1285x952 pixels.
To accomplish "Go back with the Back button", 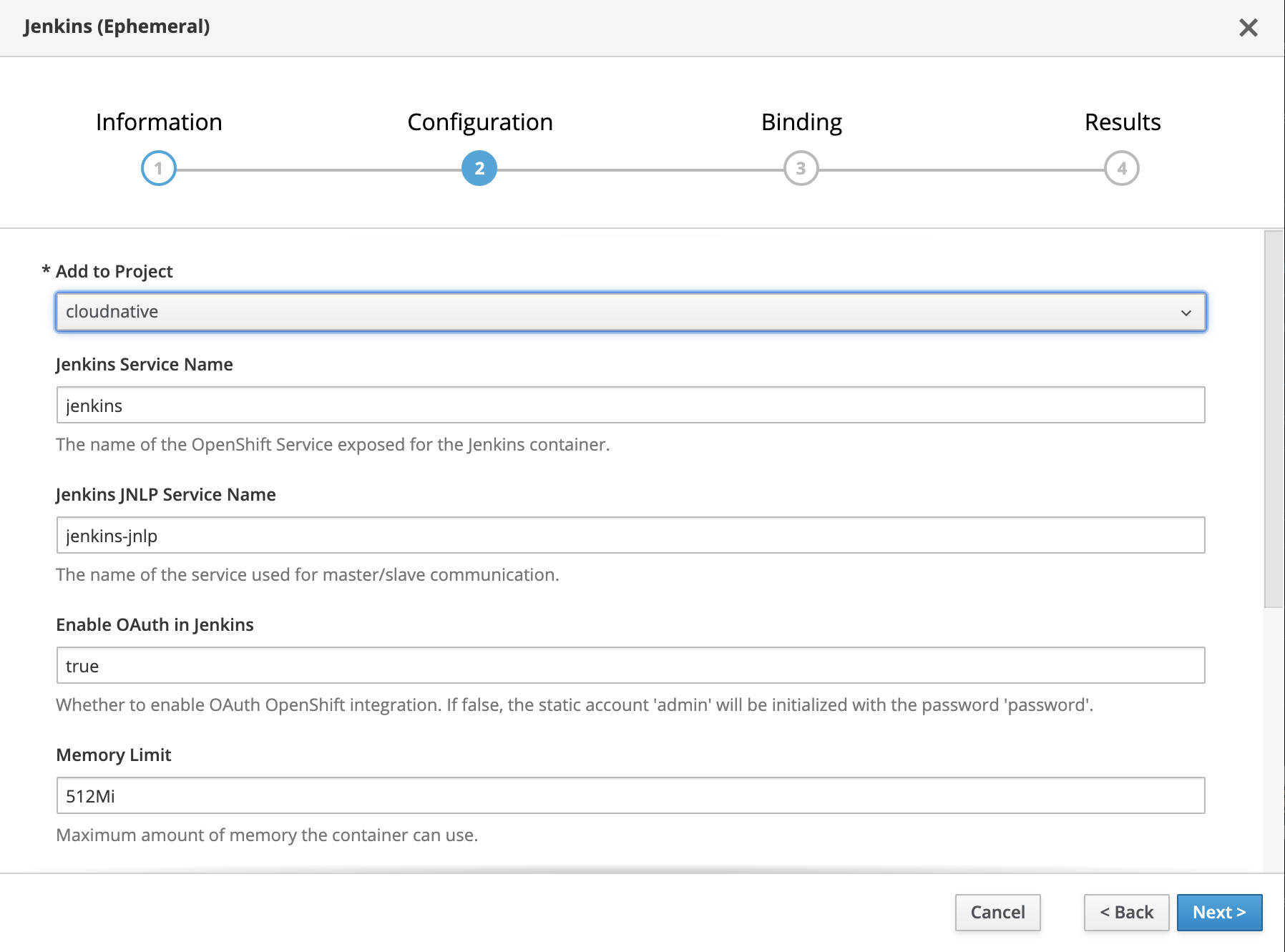I will (x=1127, y=913).
